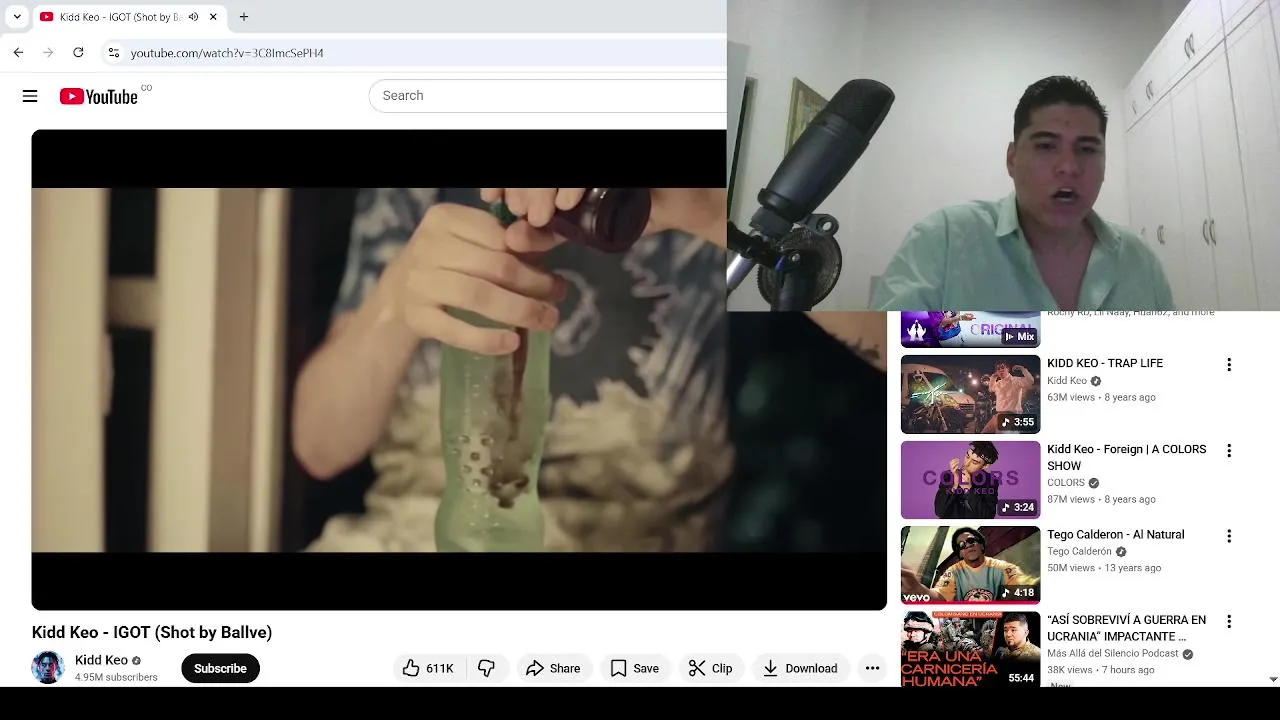Screen dimensions: 1280x720
Task: Open 'ASÍ SOBREVIVÍ A GUERRA EN UCRANIA' title
Action: click(1127, 628)
